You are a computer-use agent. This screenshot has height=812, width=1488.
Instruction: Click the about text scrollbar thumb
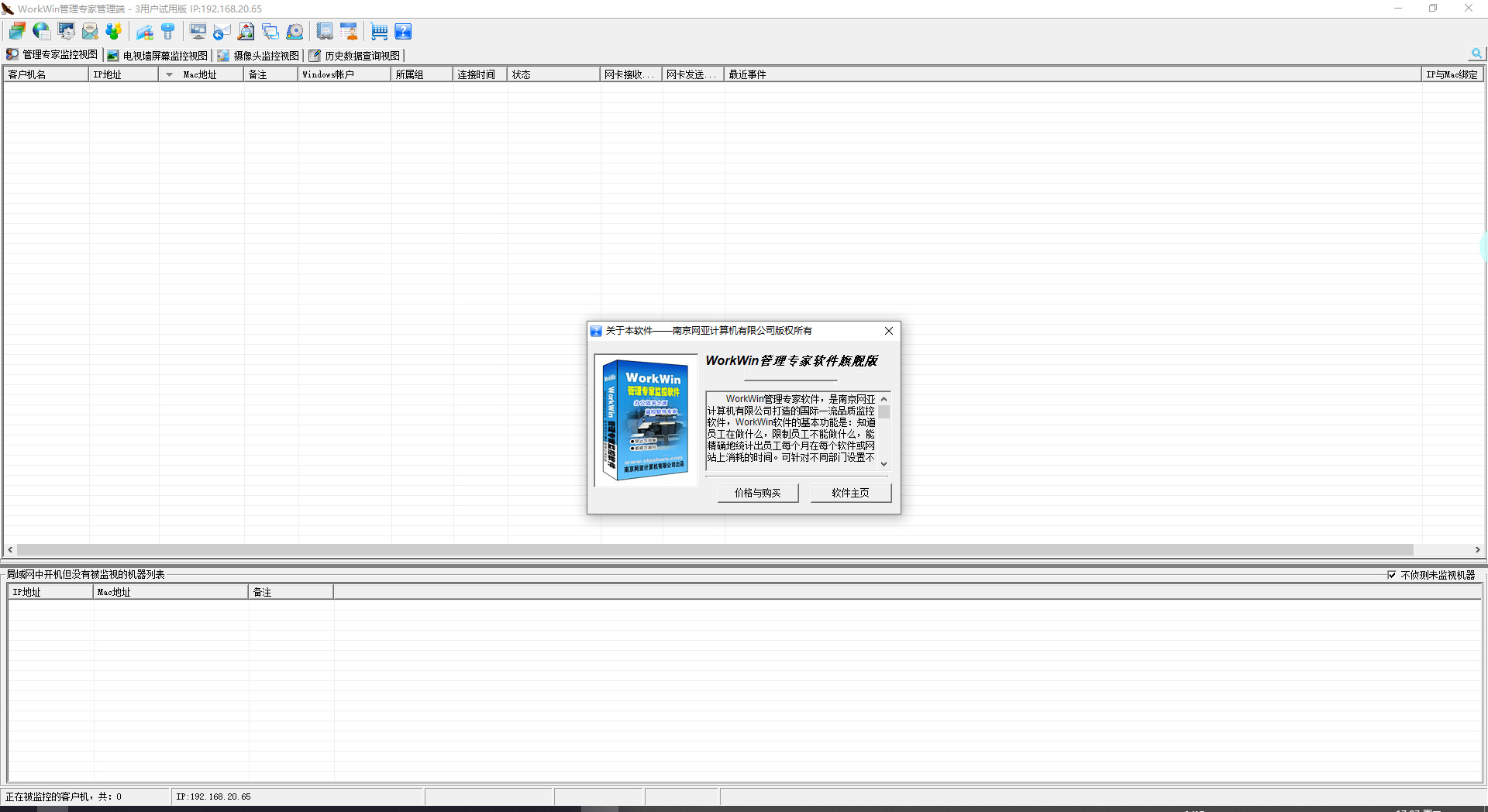click(883, 412)
